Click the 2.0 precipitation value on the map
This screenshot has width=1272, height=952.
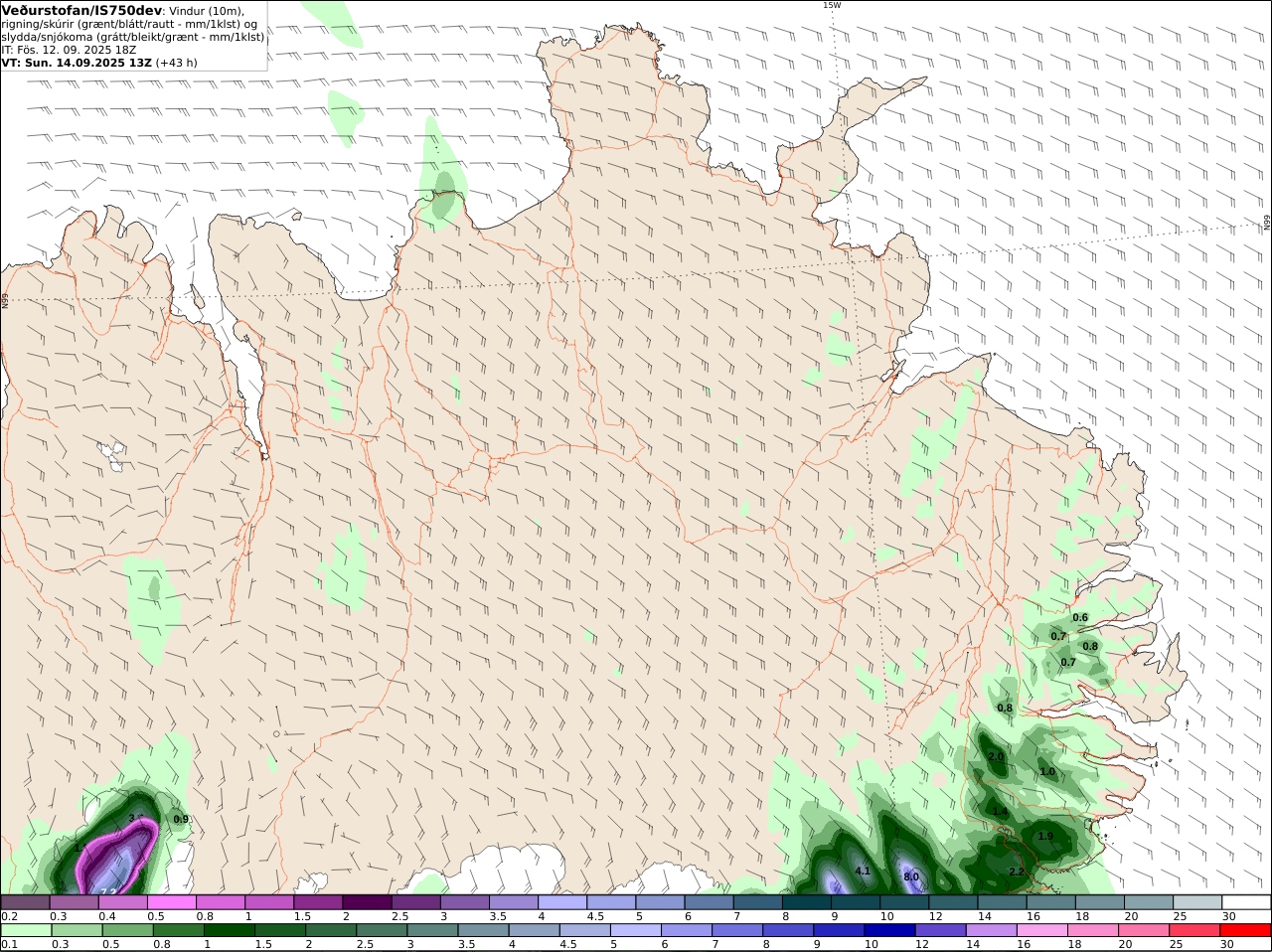997,756
